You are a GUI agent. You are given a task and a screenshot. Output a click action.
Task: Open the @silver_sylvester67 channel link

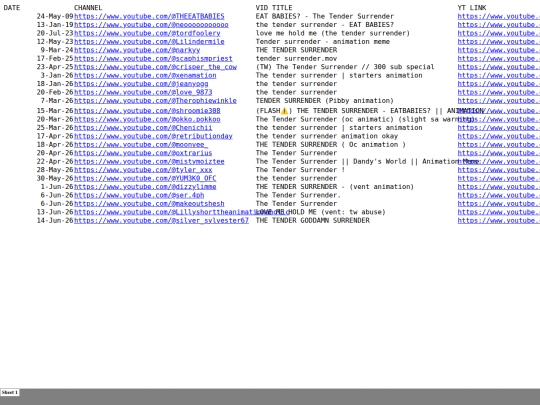coord(161,220)
